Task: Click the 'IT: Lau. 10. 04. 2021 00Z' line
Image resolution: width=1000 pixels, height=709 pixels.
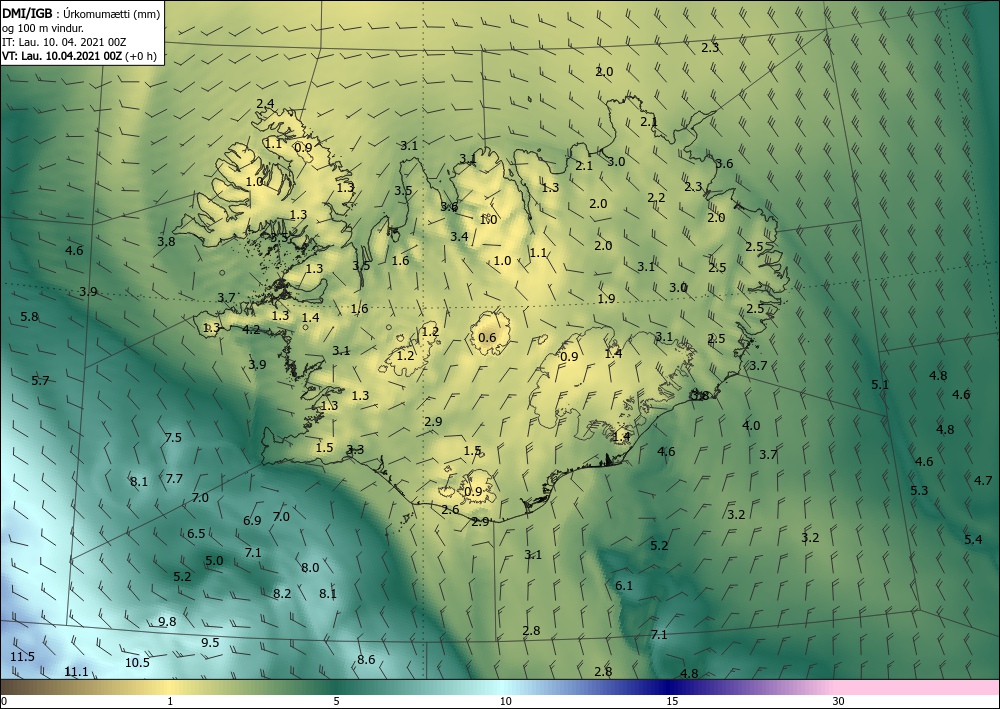Action: [64, 42]
